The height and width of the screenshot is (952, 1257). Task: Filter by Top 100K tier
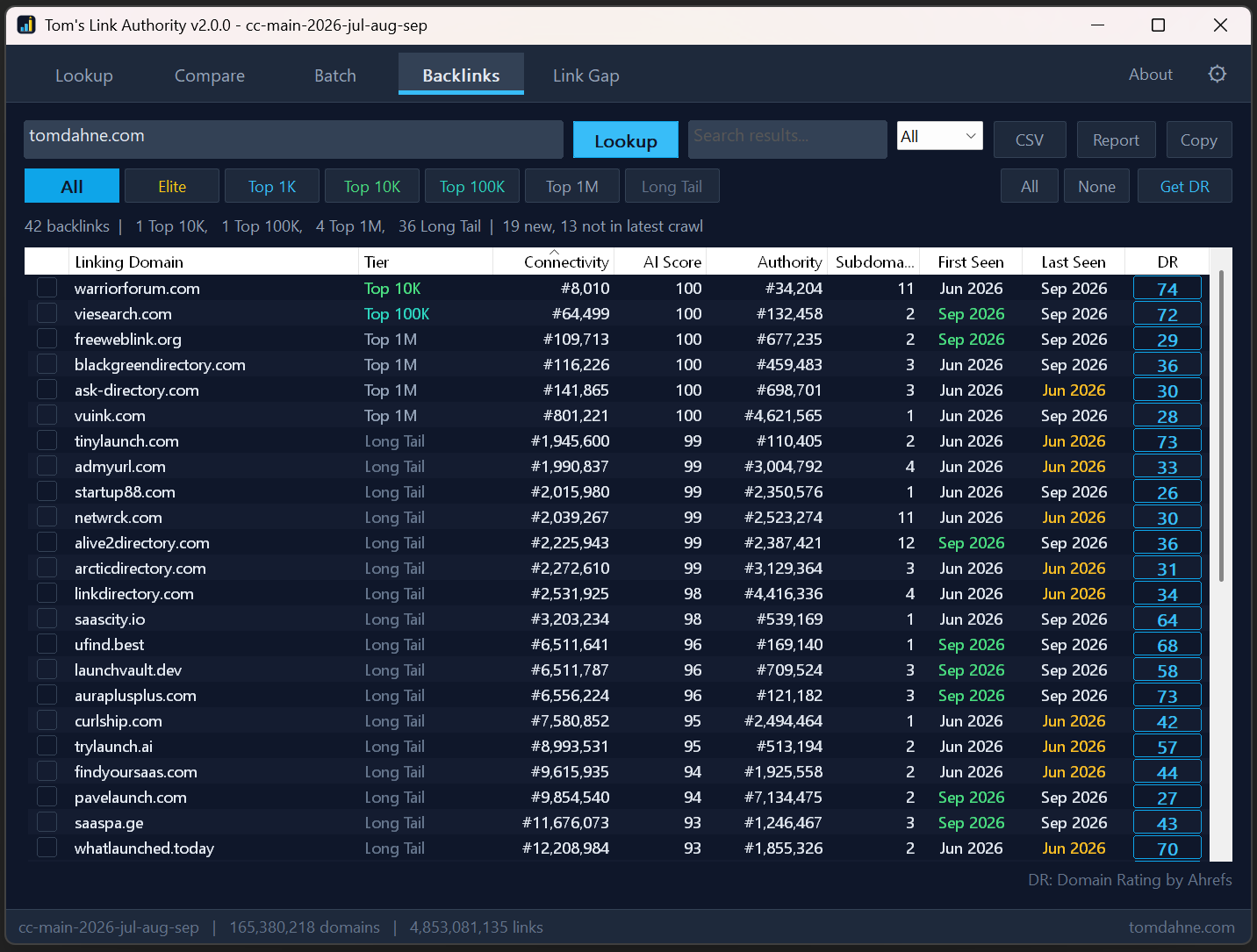click(x=472, y=186)
